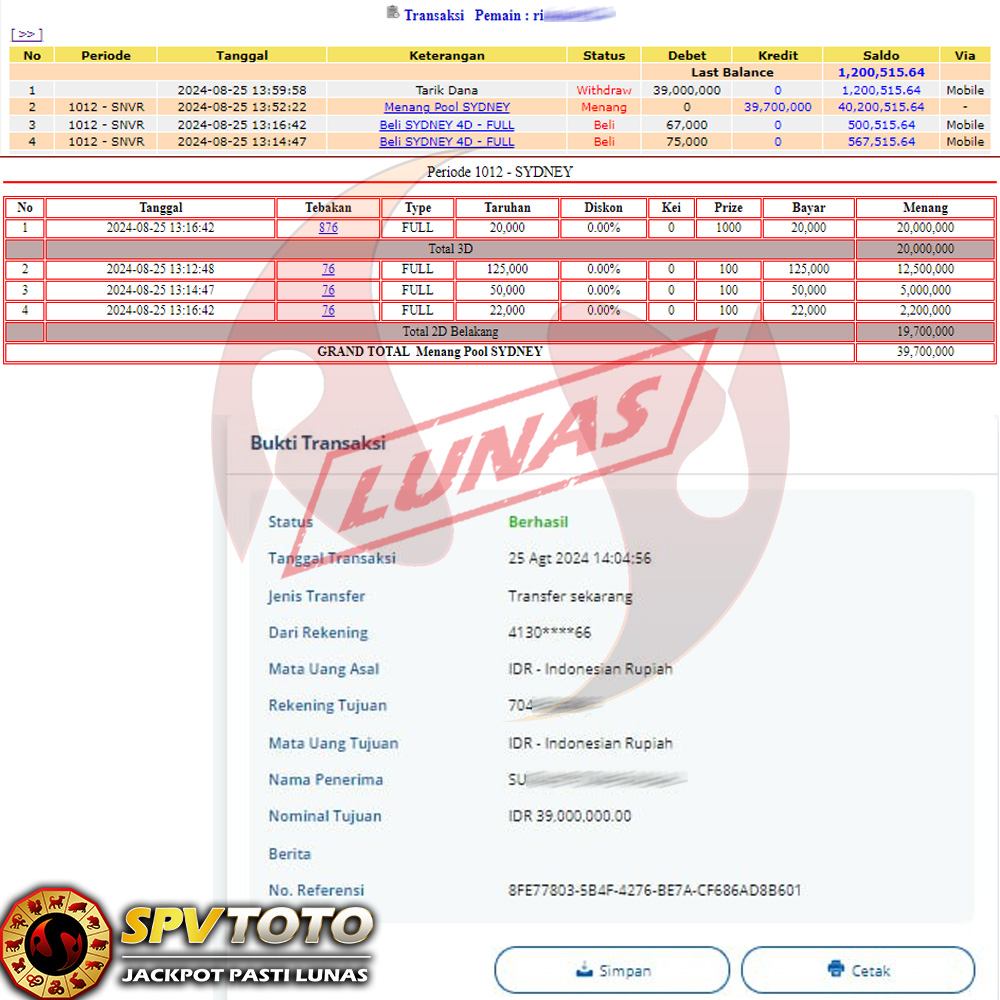1000x1000 pixels.
Task: Click the Transaksi icon beside the page title
Action: 392,13
